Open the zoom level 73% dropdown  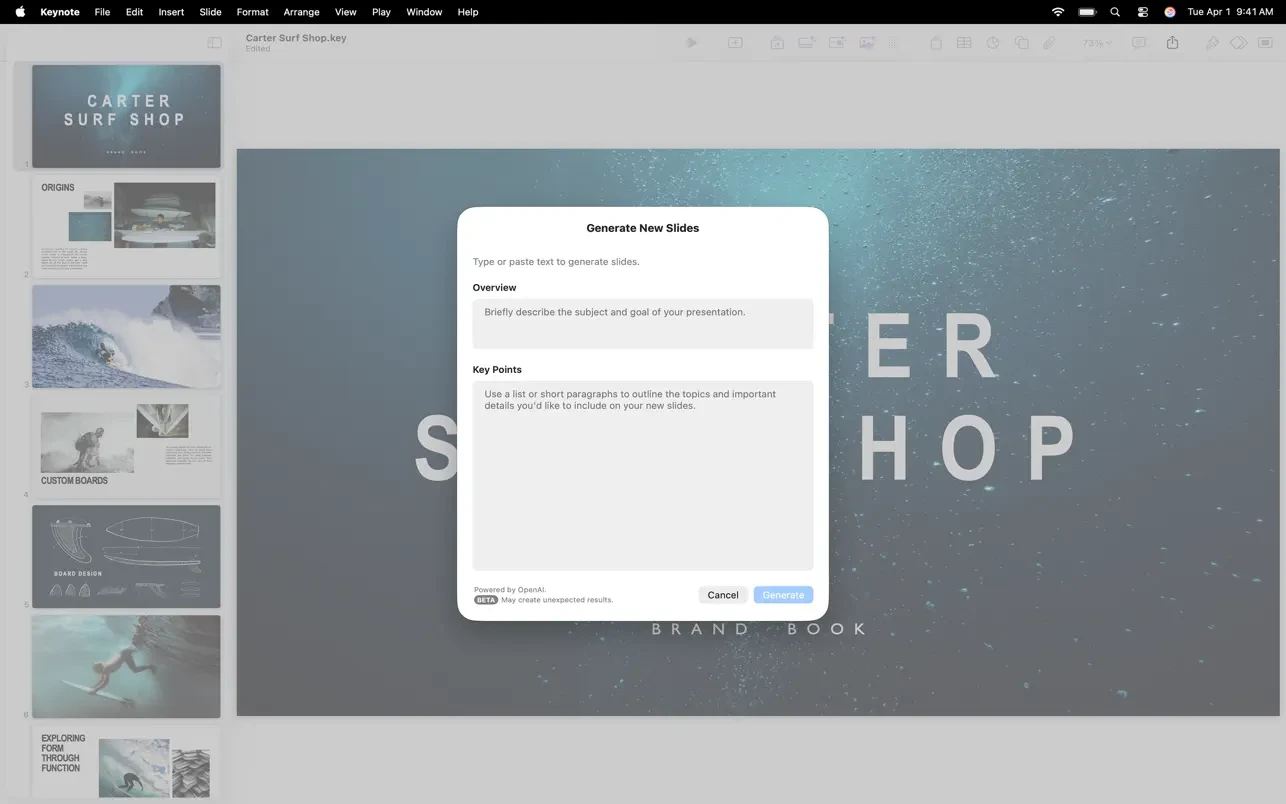point(1095,43)
